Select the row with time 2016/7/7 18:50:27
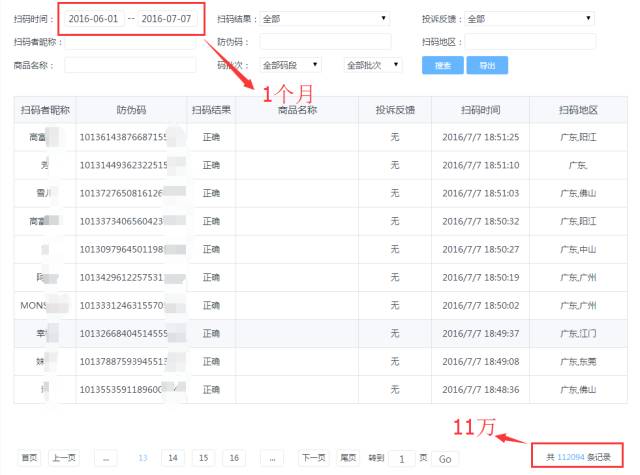640x475 pixels. 321,250
